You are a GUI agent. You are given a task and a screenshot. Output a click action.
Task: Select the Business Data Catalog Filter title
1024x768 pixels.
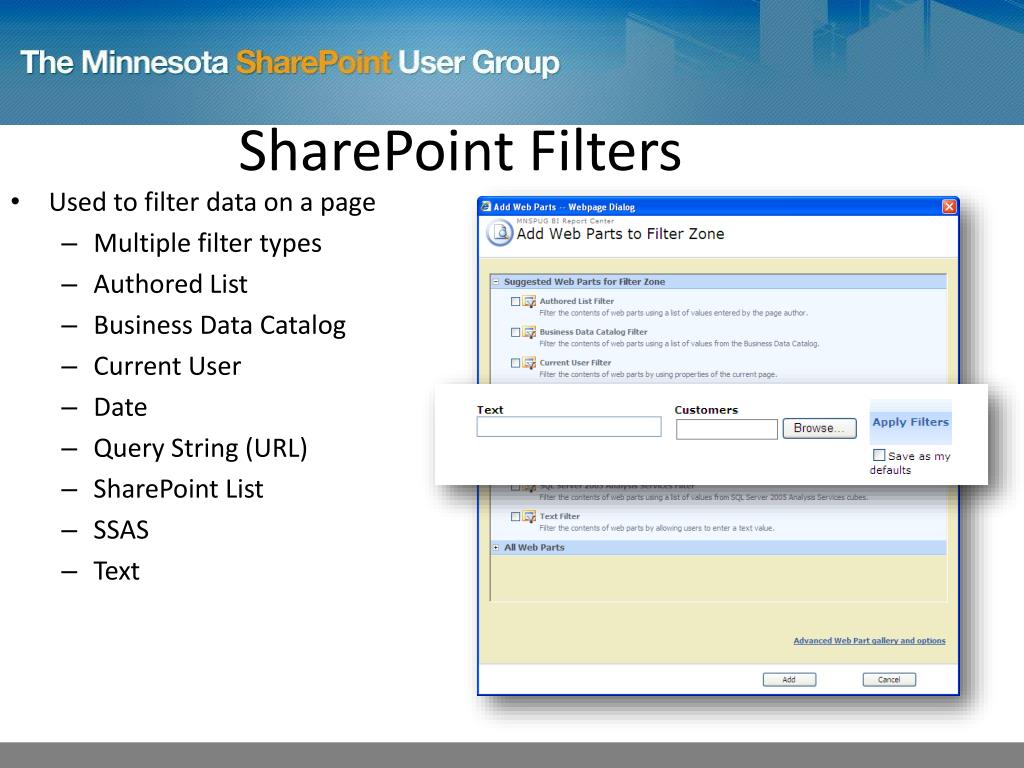(x=593, y=332)
